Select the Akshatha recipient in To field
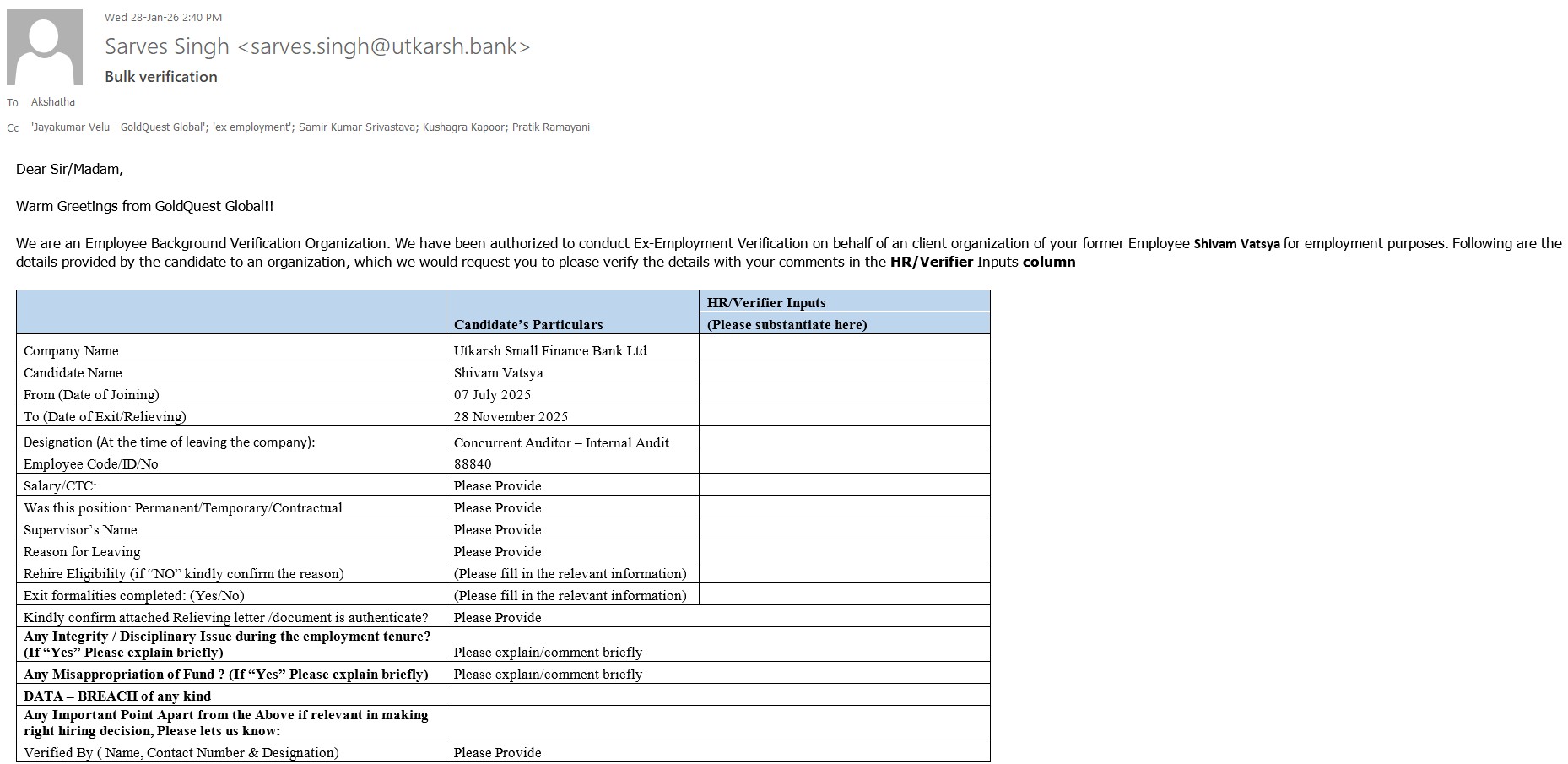This screenshot has height=764, width=1568. coord(53,102)
